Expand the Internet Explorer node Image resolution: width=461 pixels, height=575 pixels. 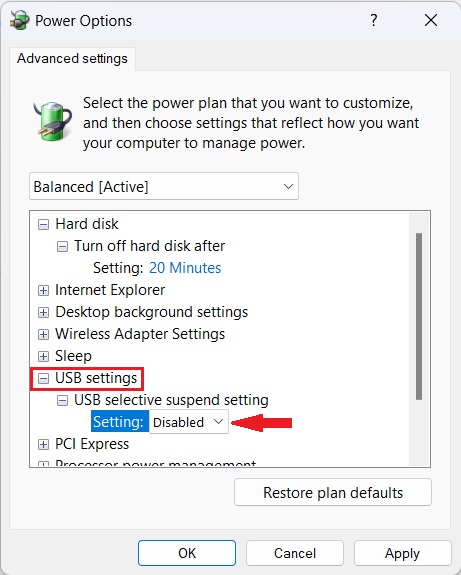43,290
